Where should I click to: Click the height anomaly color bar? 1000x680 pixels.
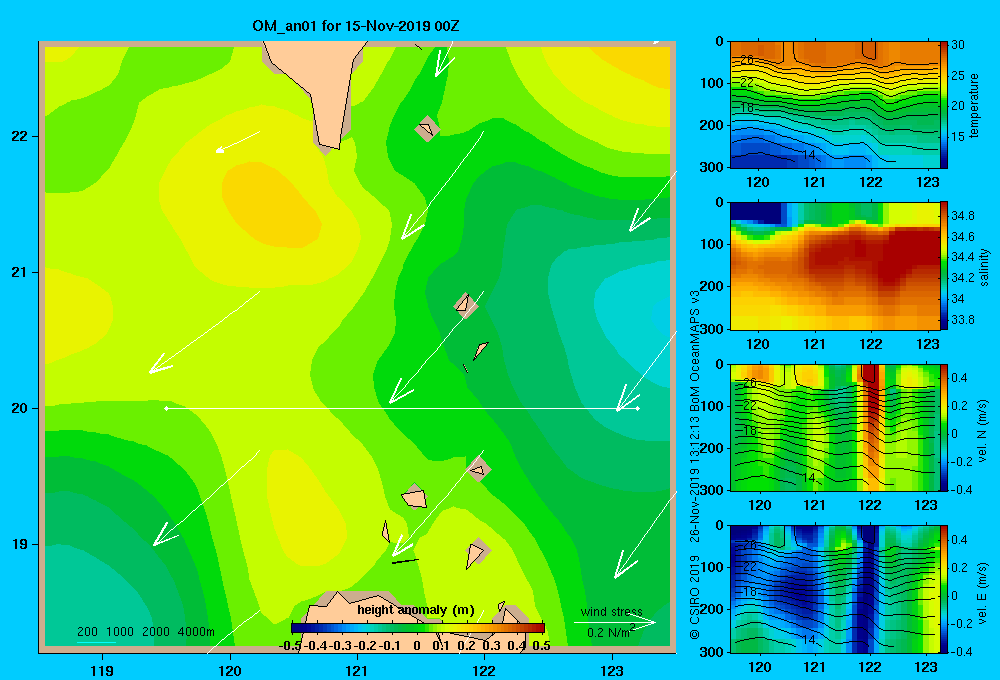(x=418, y=628)
